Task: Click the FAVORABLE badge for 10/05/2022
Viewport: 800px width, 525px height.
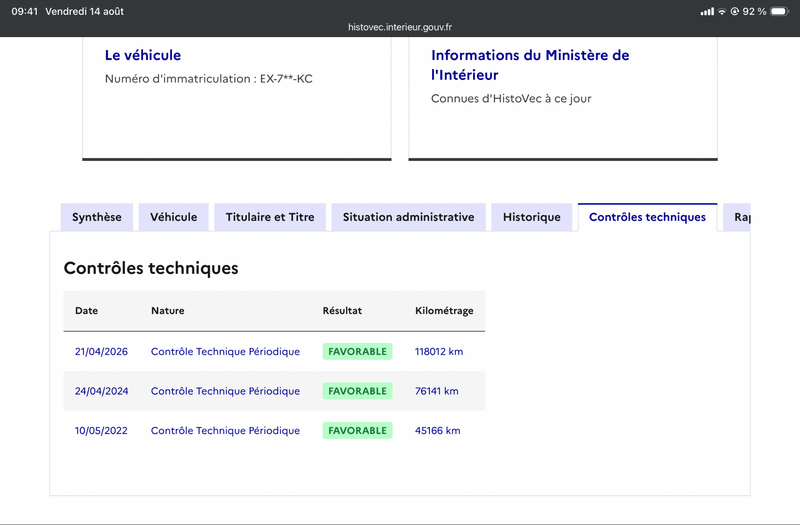Action: [x=358, y=431]
